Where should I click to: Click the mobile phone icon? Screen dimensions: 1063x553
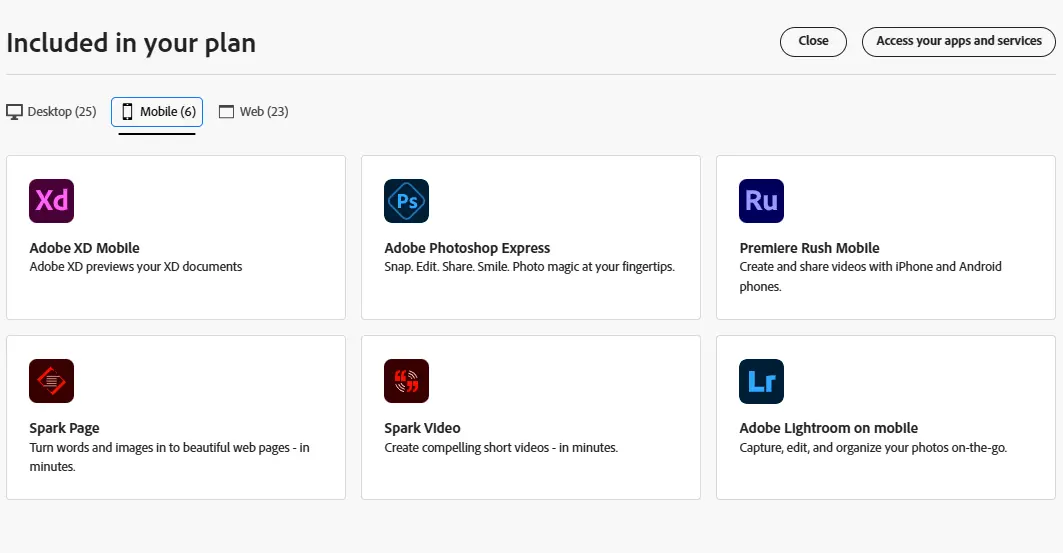[x=127, y=112]
